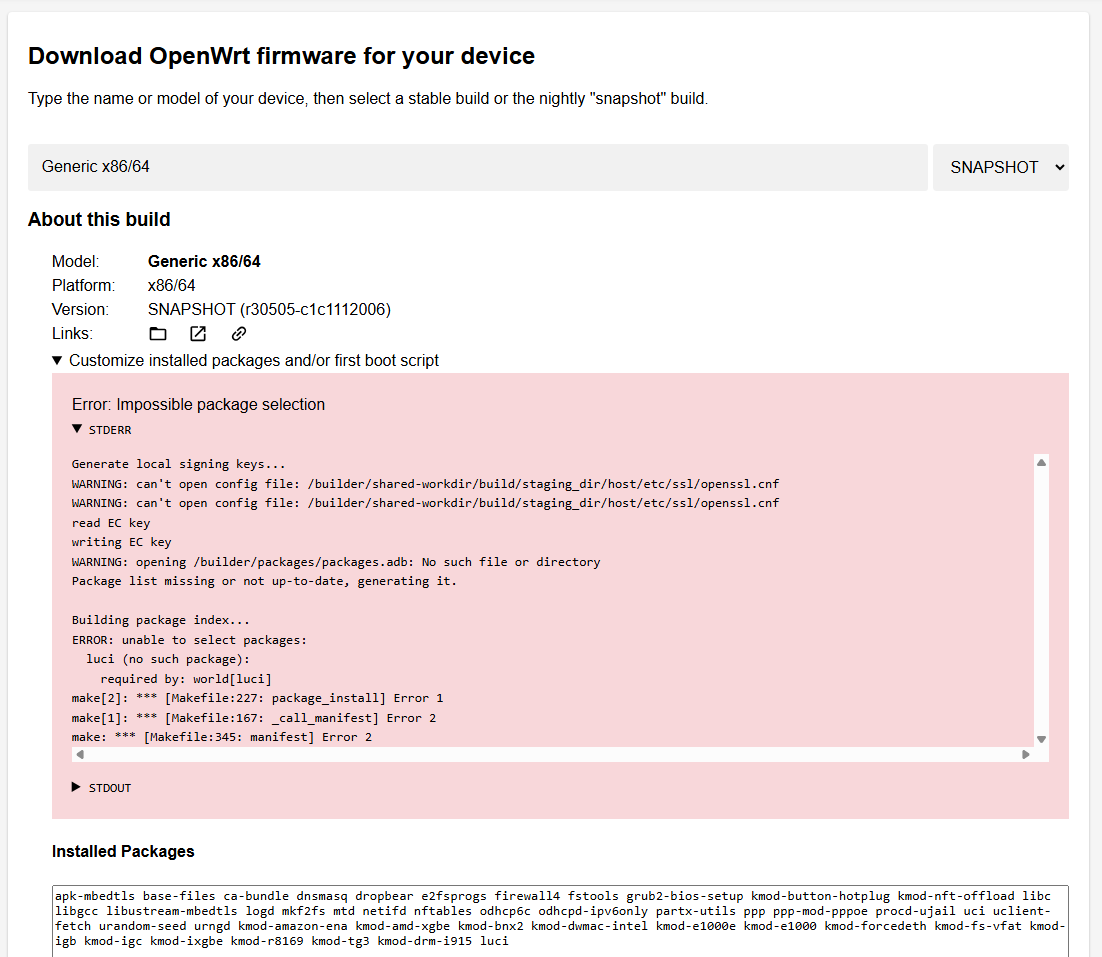
Task: Click the 'Error: Impossible package selection' message
Action: tap(198, 405)
